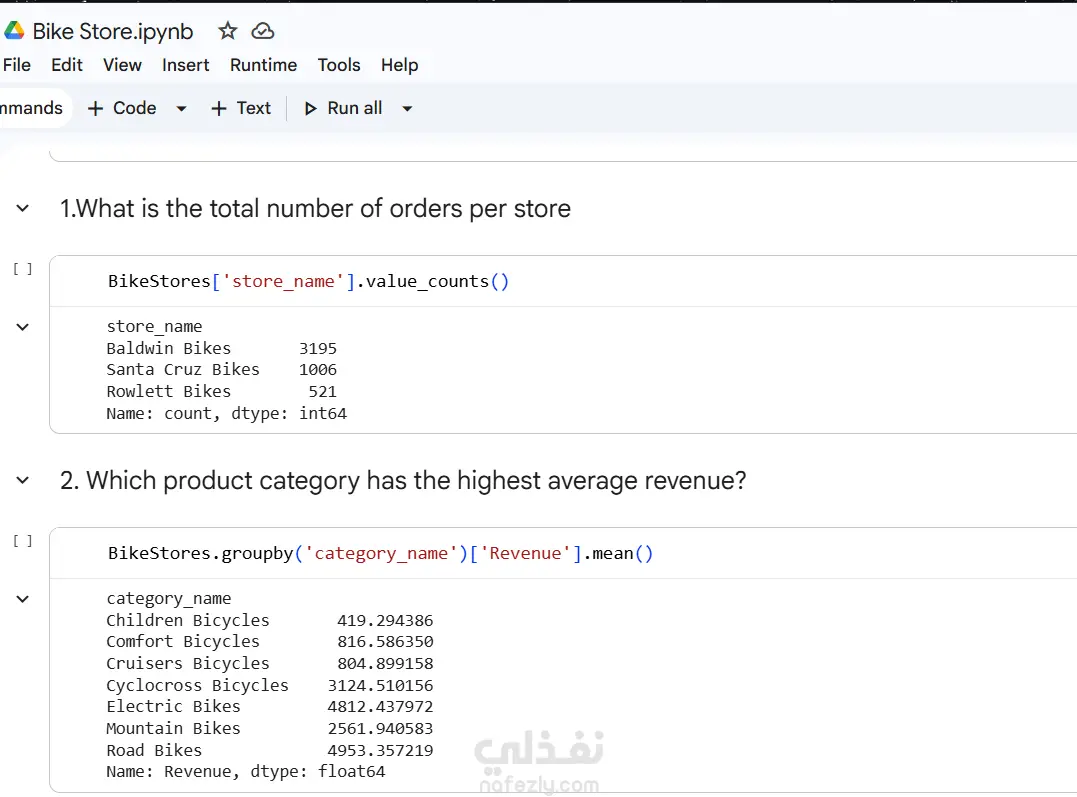Add a new Text cell
The image size is (1077, 797).
(x=241, y=109)
